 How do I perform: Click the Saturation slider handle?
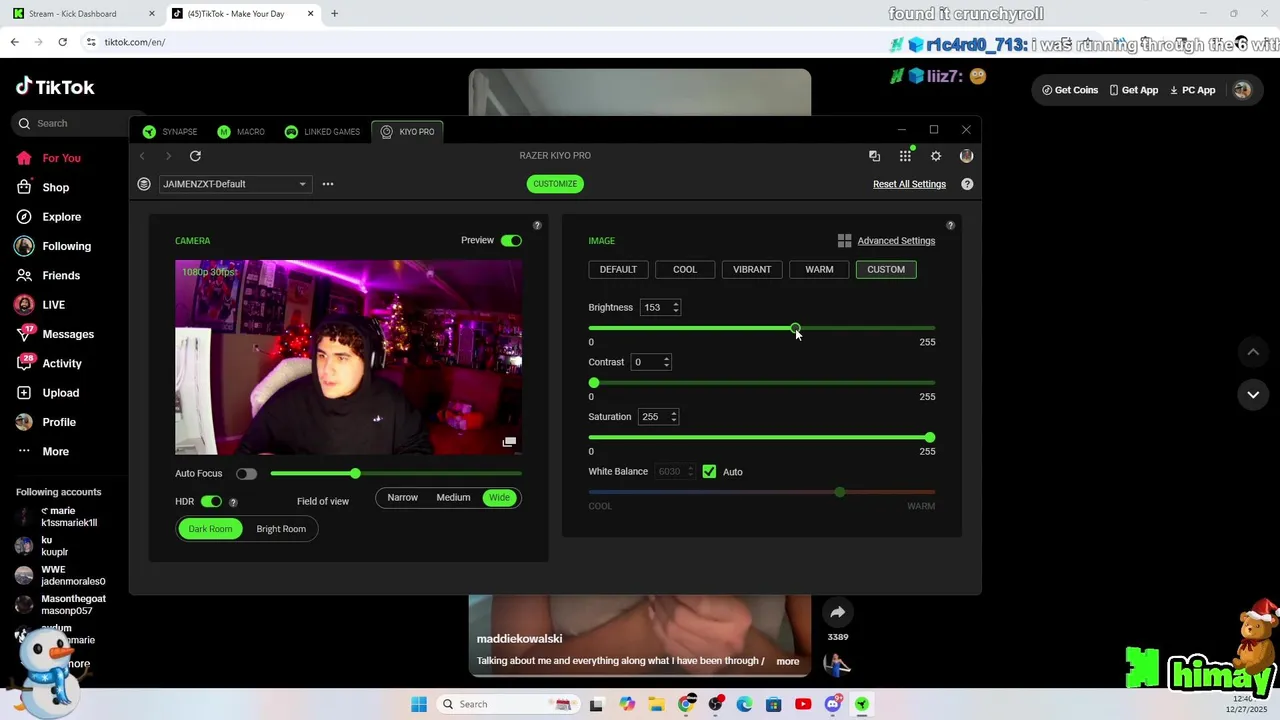click(x=930, y=438)
